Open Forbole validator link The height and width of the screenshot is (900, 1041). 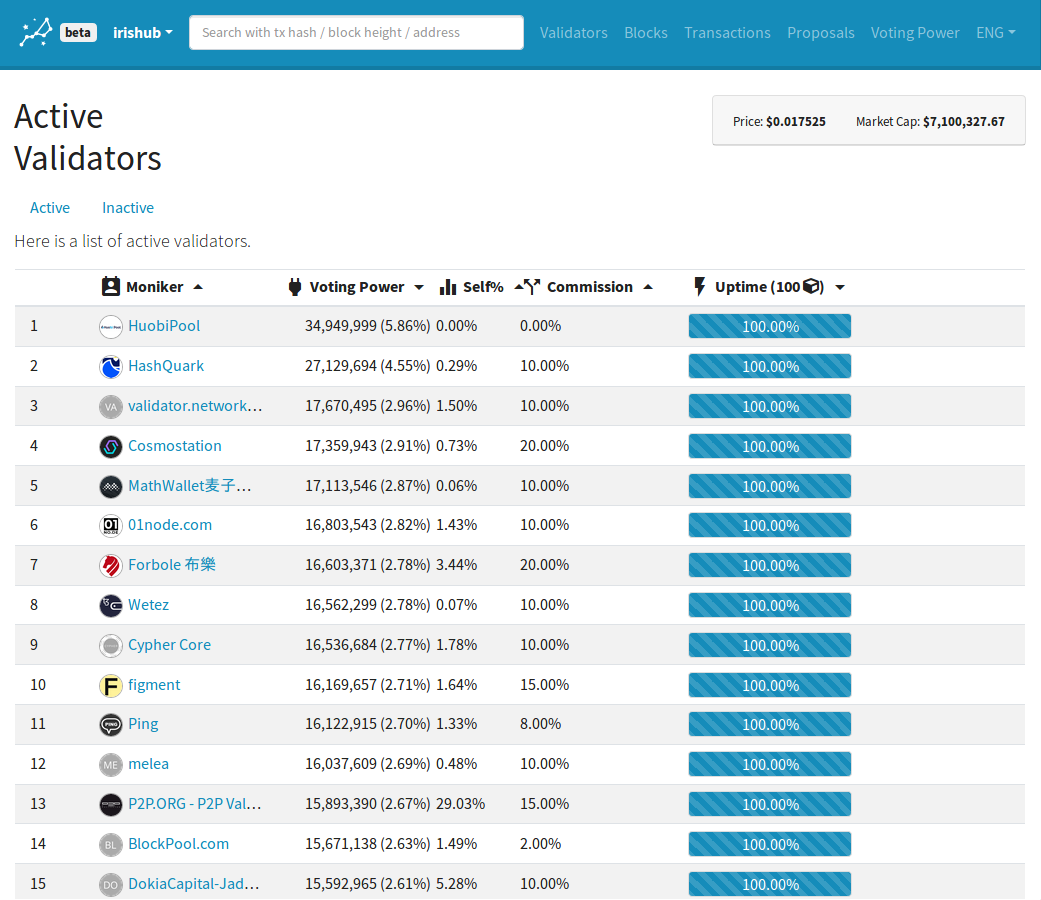click(x=172, y=564)
